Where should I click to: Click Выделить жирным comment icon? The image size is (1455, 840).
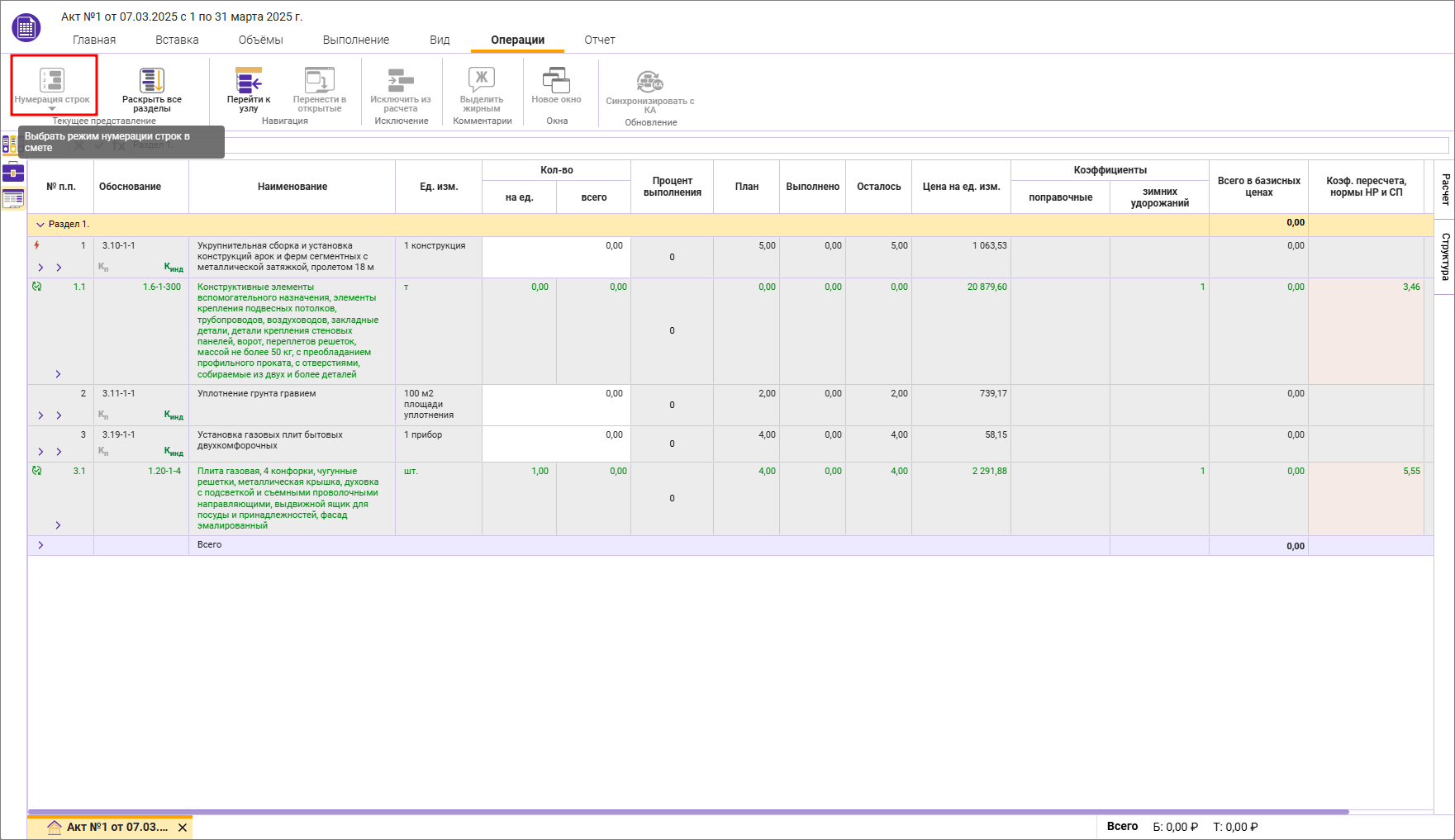tap(482, 80)
